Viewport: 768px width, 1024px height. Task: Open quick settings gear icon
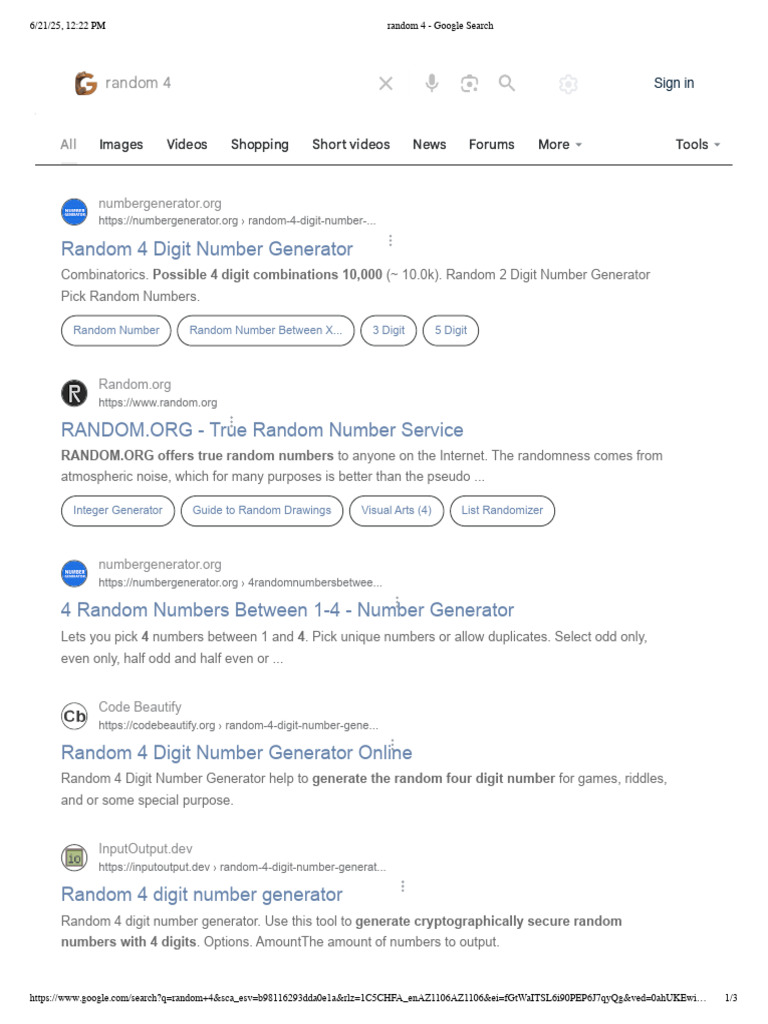coord(568,85)
